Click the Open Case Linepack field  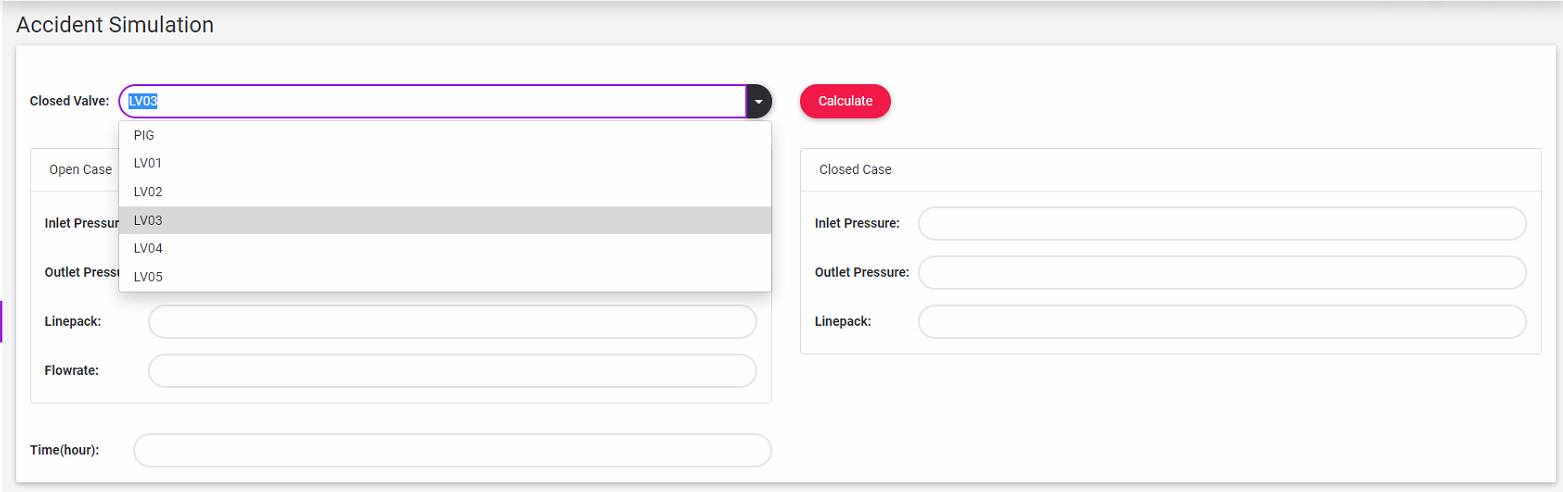tap(452, 322)
